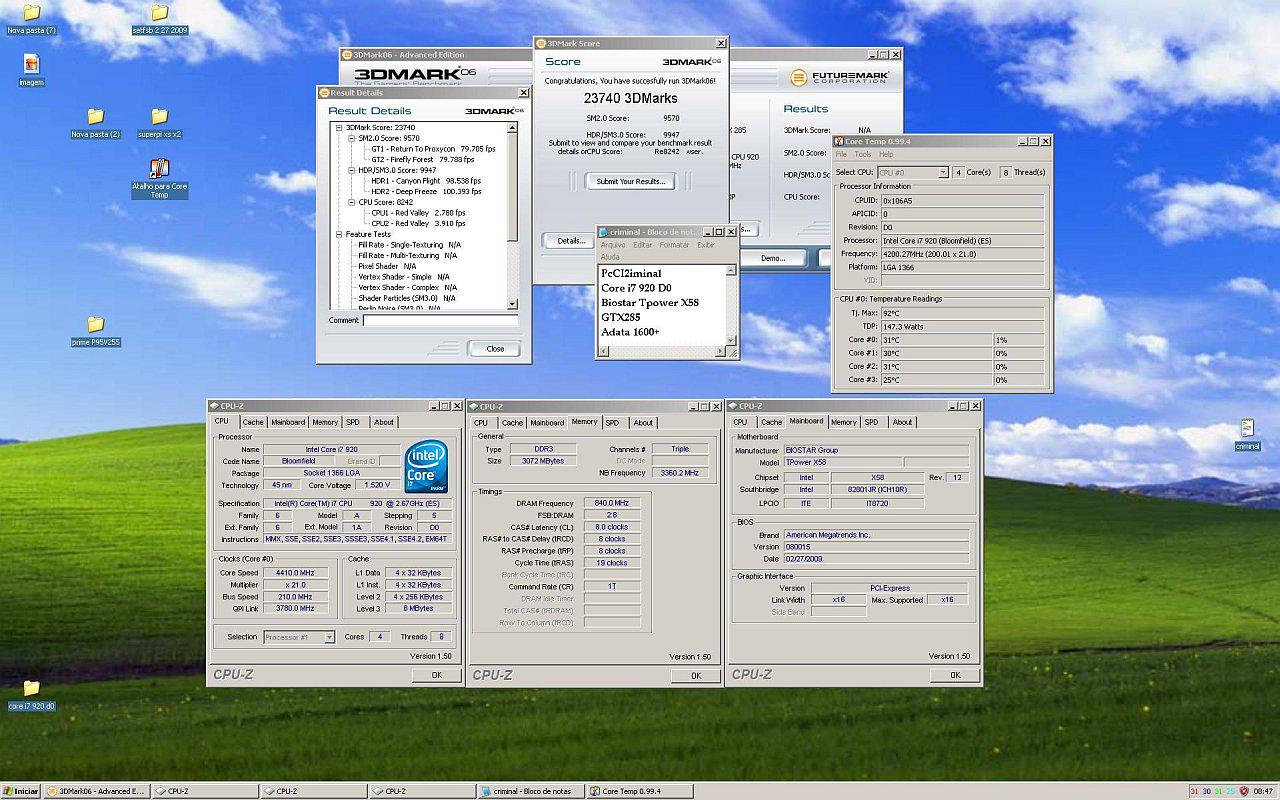Open SPD tab in middle CPU-Z Memory window

pyautogui.click(x=611, y=422)
